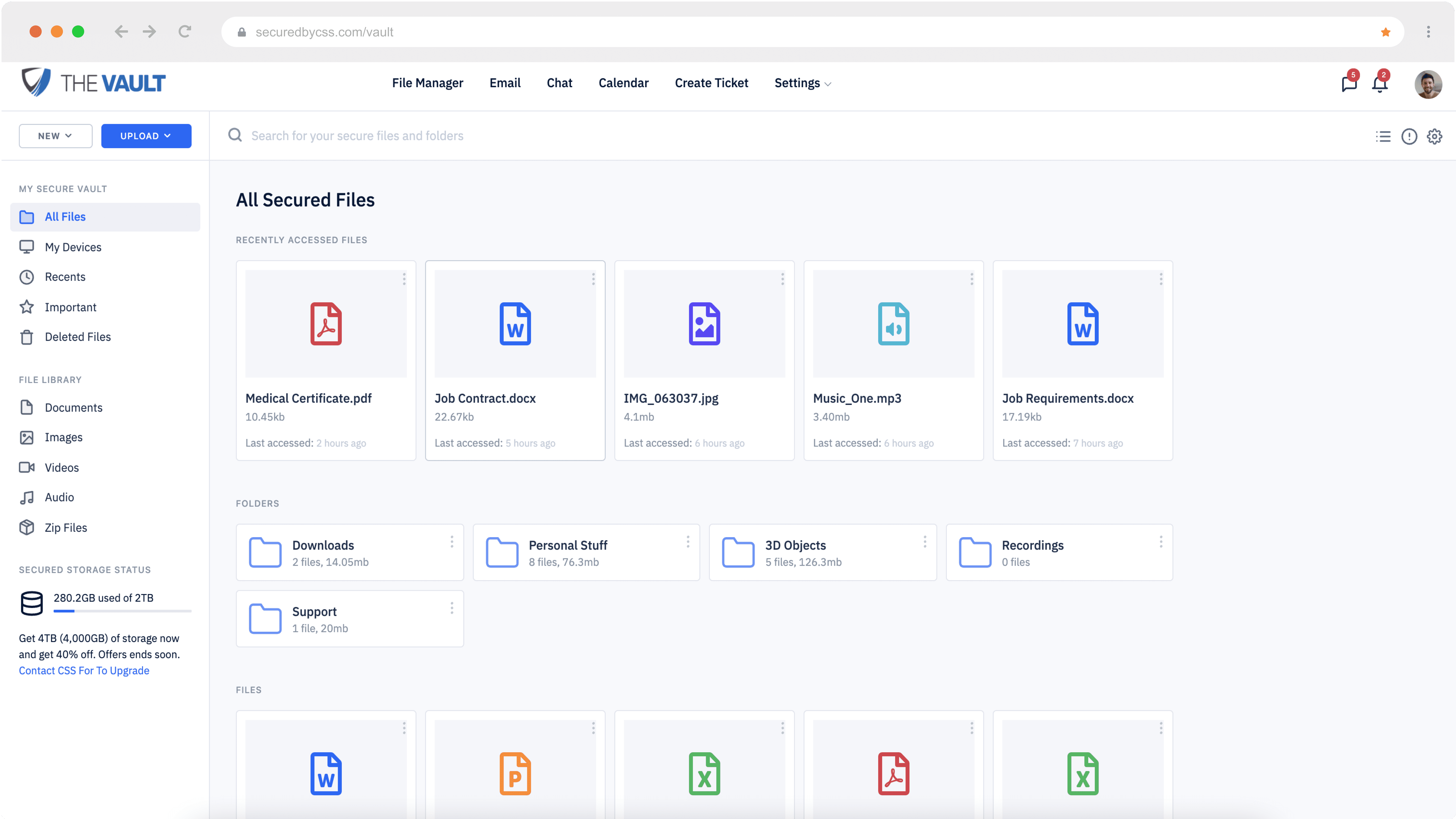Open the info alert circle icon
The width and height of the screenshot is (1456, 819).
[1409, 136]
